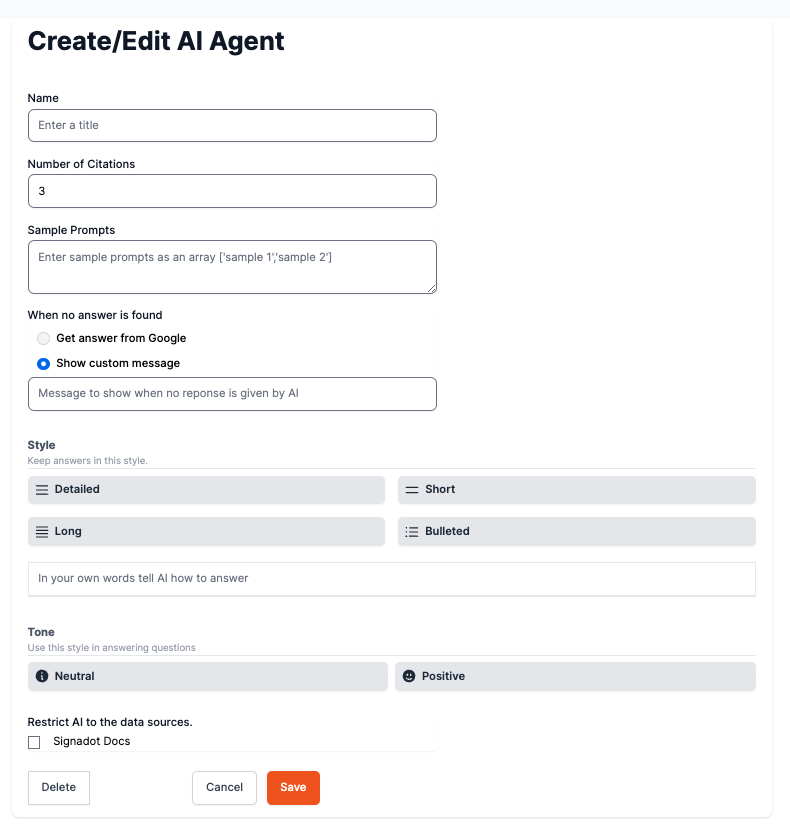The image size is (790, 830).
Task: Select Show custom message radio button
Action: 43,363
